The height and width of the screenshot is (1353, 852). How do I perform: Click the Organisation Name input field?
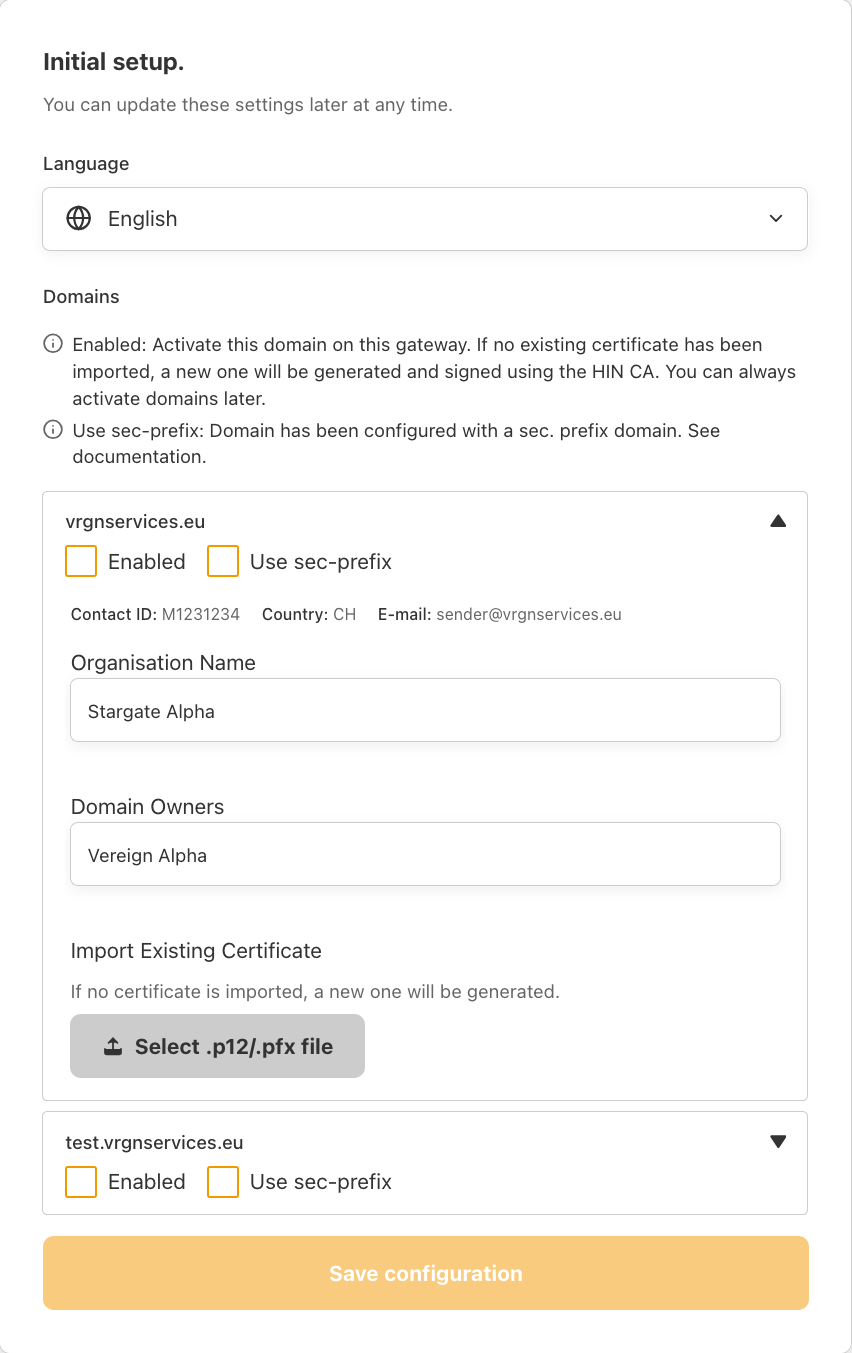[x=425, y=711]
